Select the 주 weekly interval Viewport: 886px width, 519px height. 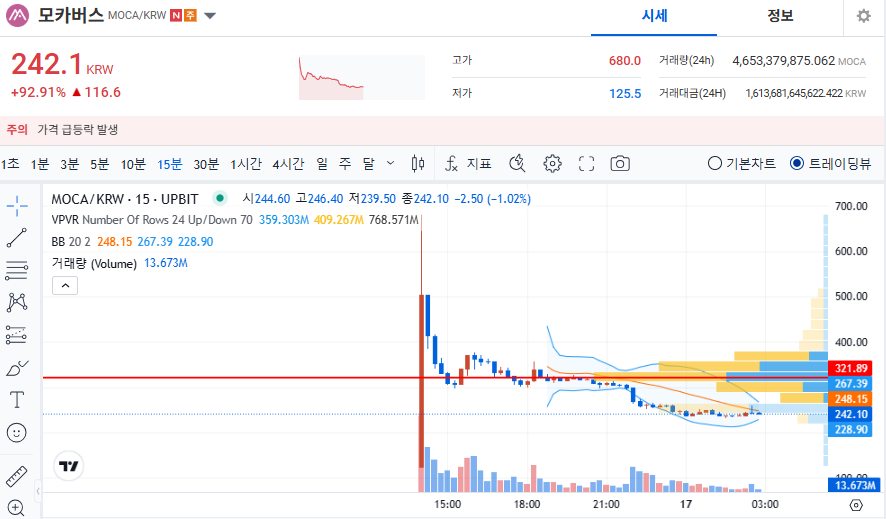pos(345,164)
